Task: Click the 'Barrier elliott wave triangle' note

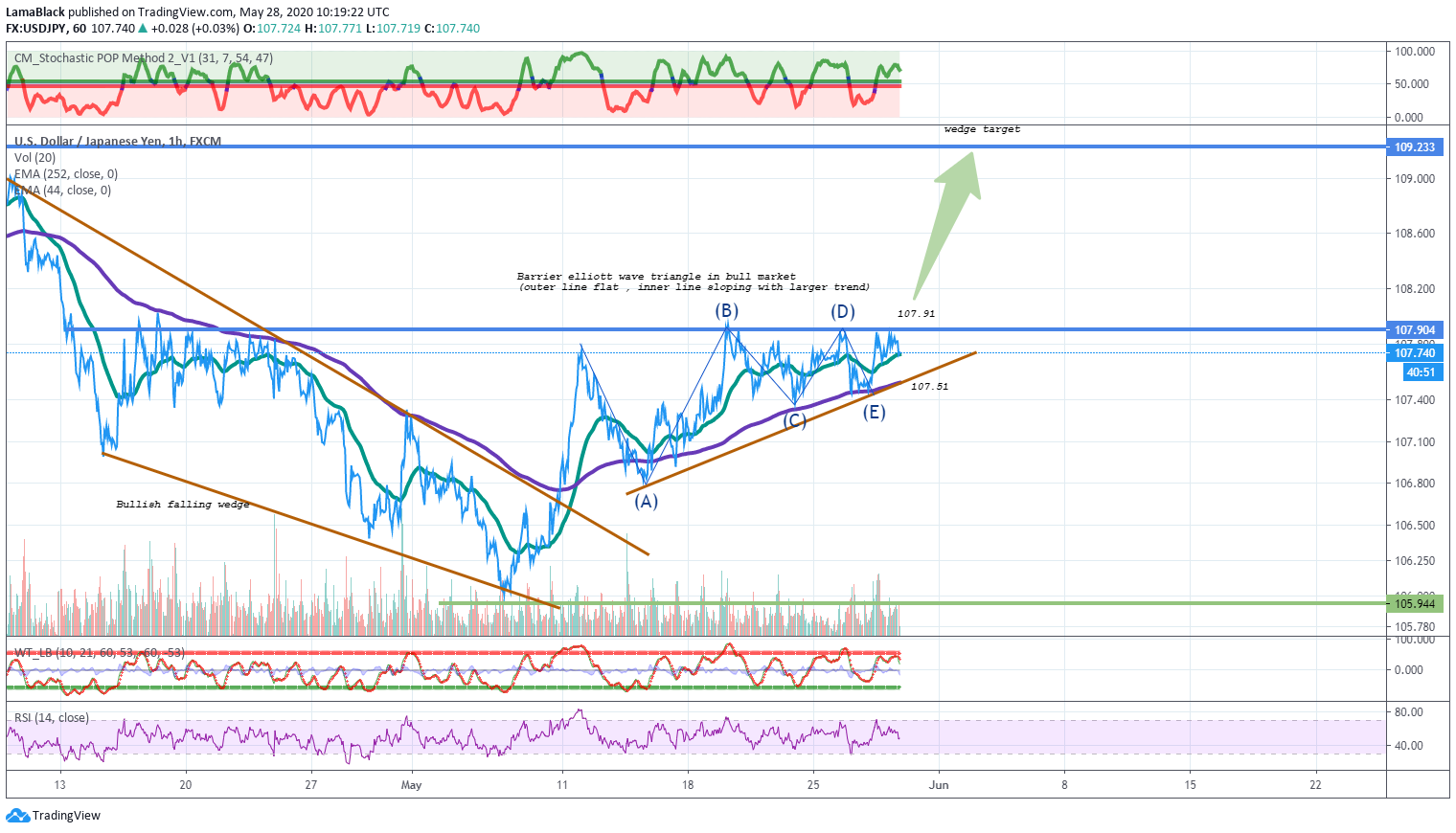Action: tap(694, 281)
